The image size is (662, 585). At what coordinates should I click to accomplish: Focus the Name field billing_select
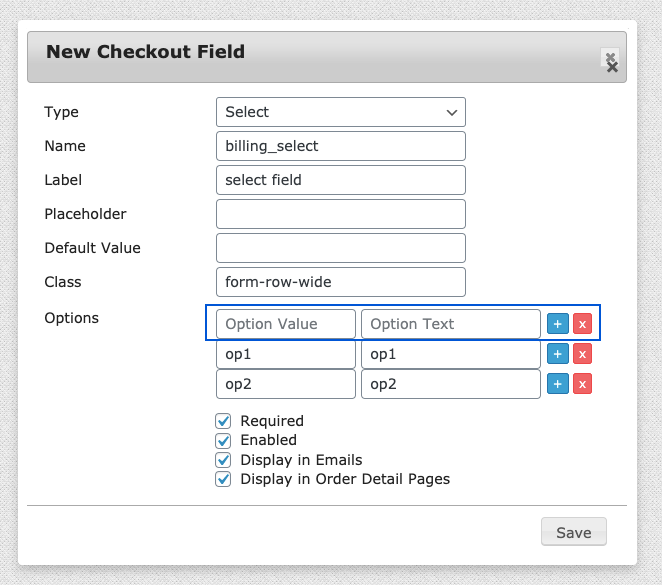tap(341, 146)
